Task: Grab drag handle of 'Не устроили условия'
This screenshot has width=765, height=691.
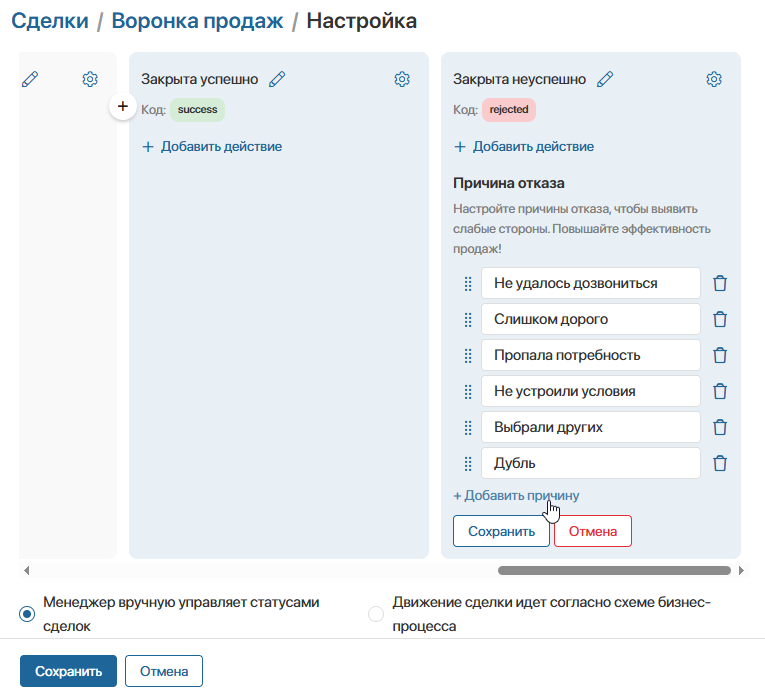Action: click(468, 391)
